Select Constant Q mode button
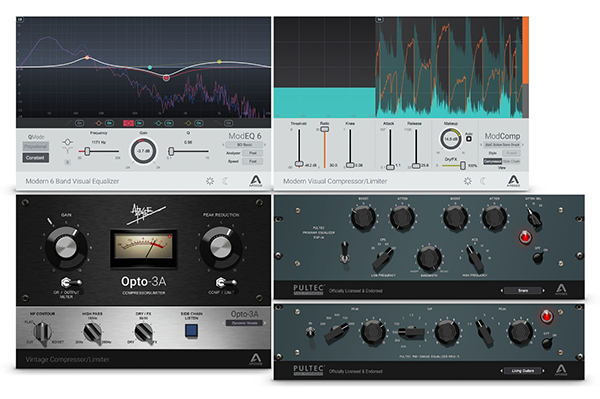Viewport: 600px width, 399px height. coord(35,158)
